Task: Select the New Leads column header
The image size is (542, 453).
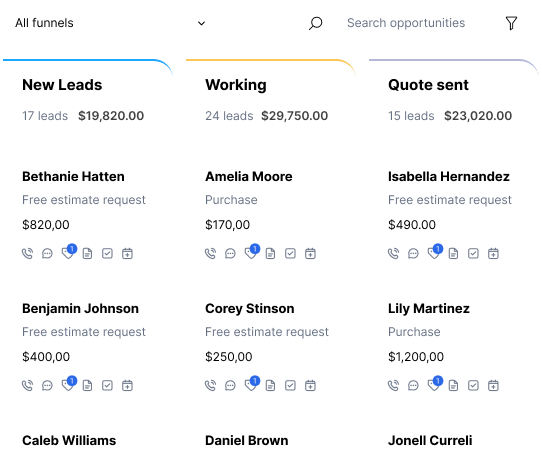Action: (x=62, y=85)
